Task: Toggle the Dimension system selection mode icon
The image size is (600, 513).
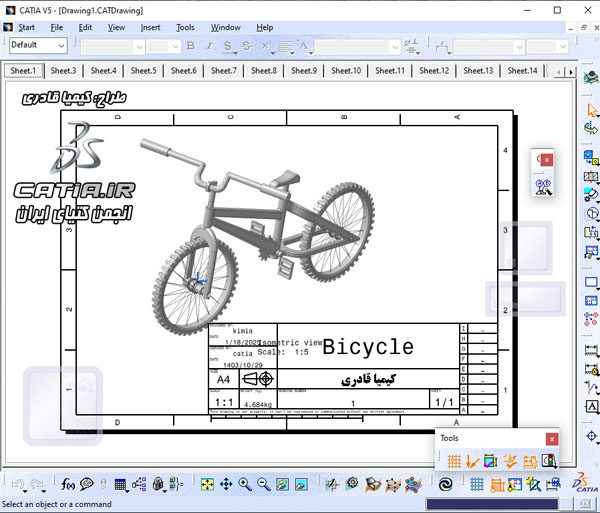Action: (x=530, y=461)
